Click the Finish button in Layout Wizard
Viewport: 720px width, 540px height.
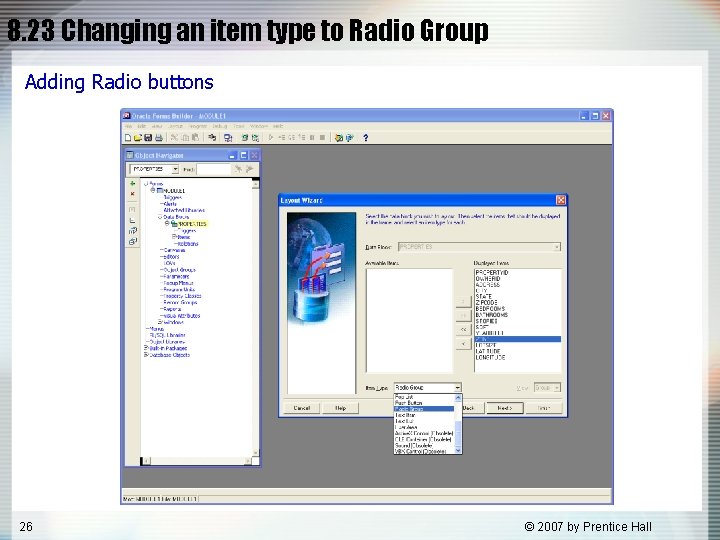544,408
